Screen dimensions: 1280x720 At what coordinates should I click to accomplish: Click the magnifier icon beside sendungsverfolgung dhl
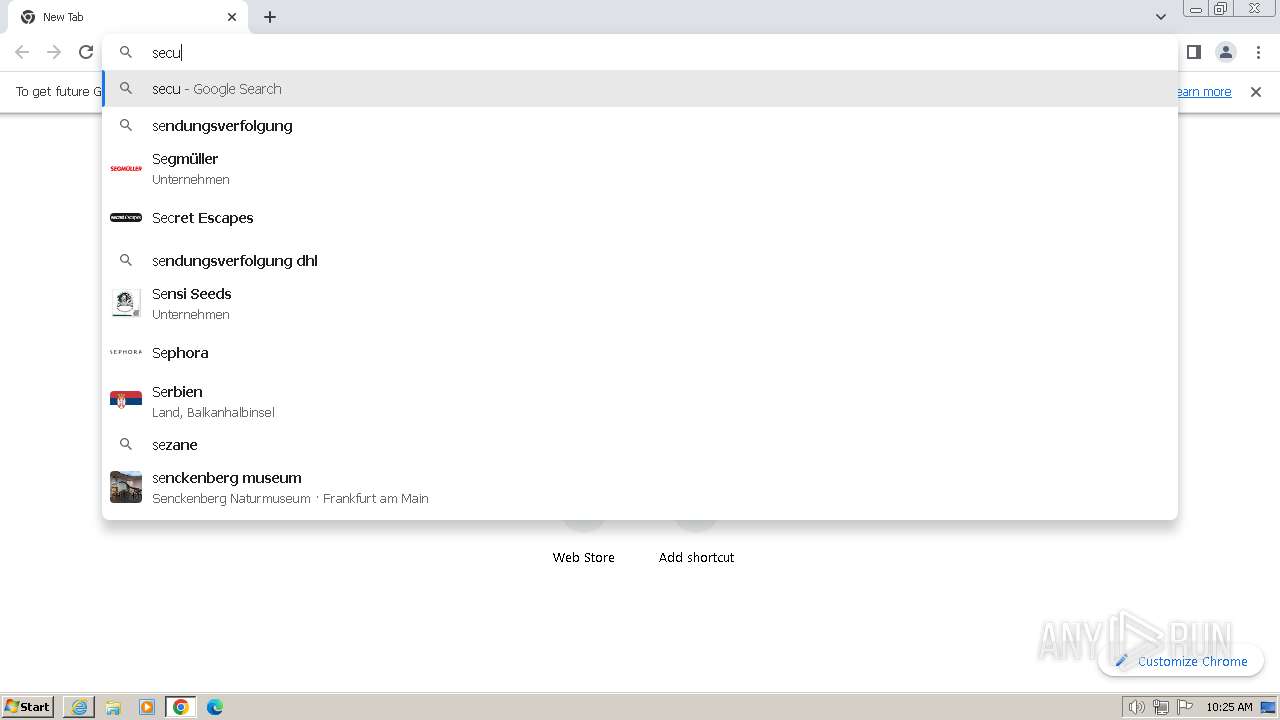point(126,261)
